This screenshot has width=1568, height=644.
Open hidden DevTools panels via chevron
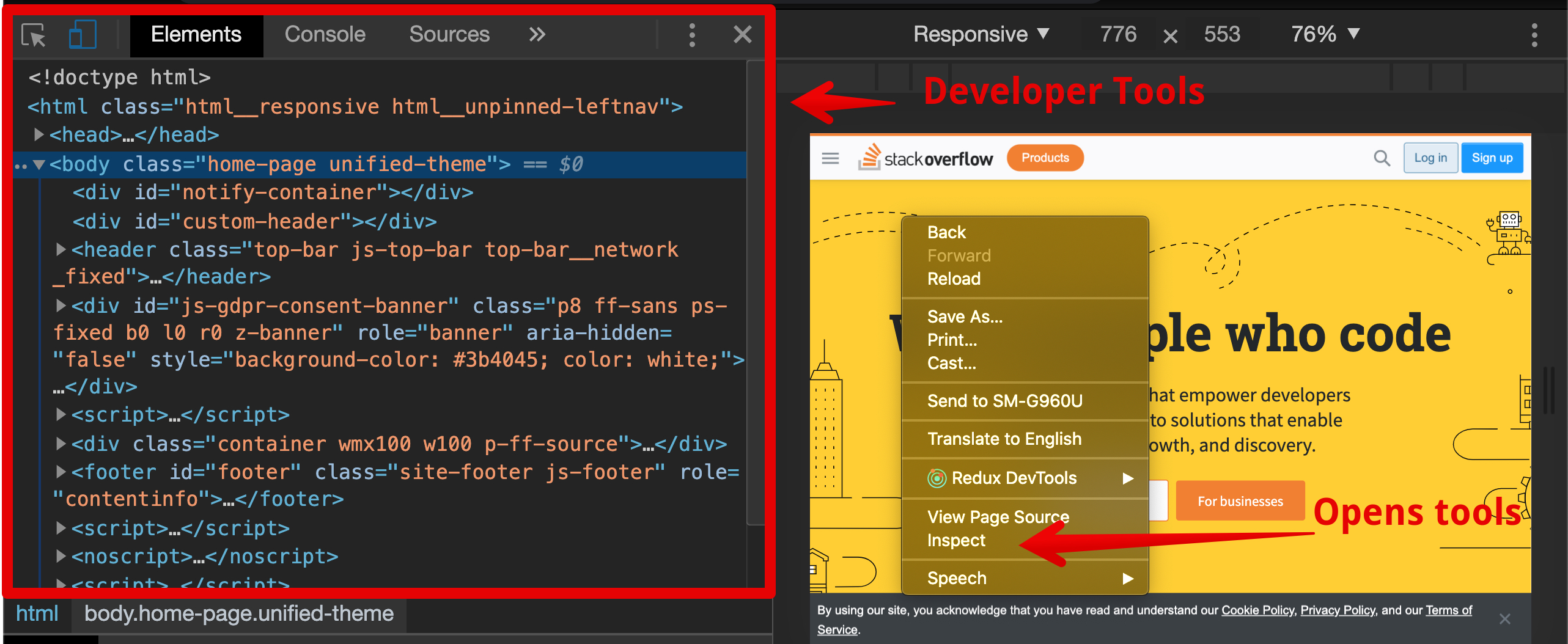536,34
